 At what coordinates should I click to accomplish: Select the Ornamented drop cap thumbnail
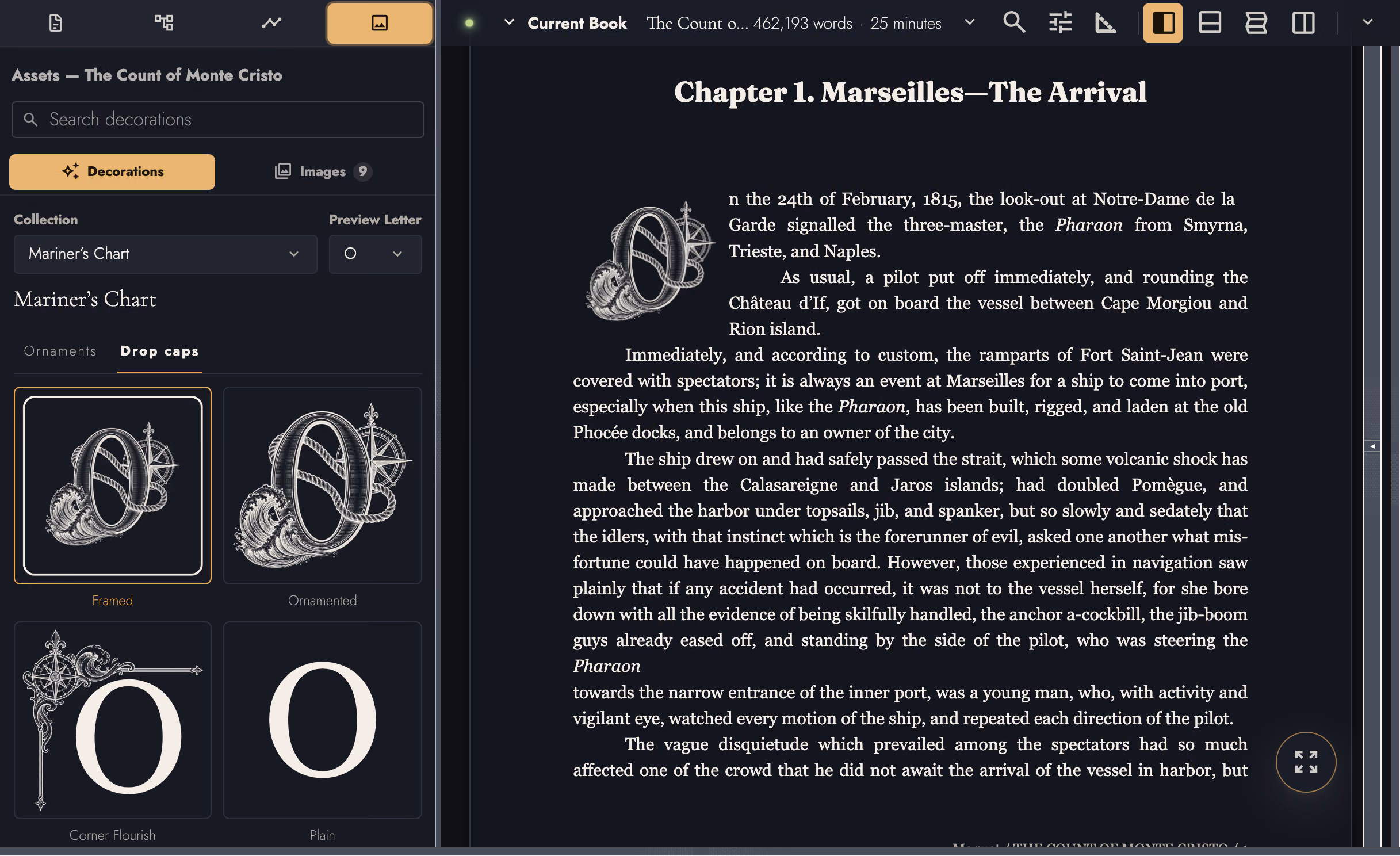pos(323,486)
